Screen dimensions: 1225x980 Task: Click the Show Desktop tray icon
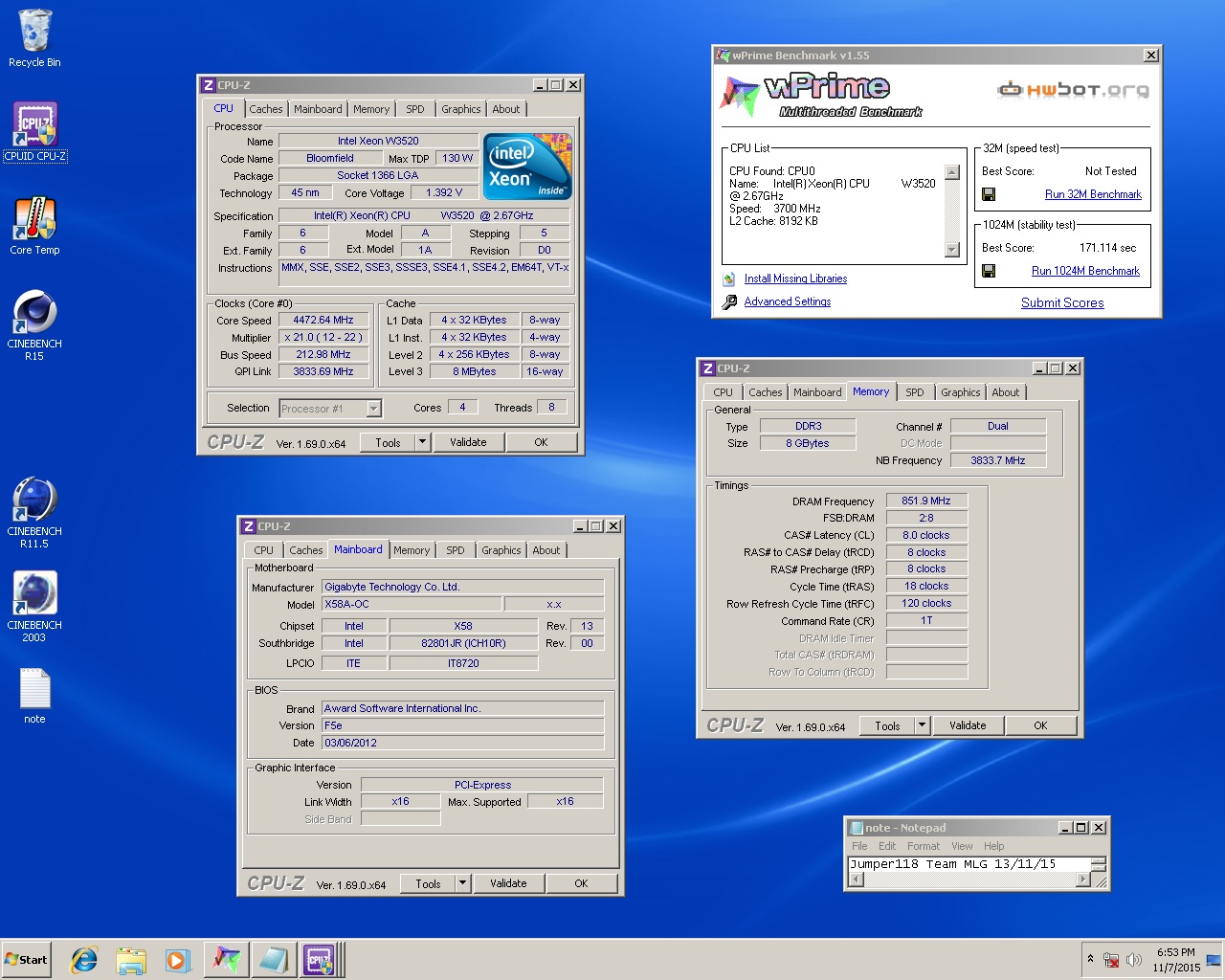[1213, 960]
